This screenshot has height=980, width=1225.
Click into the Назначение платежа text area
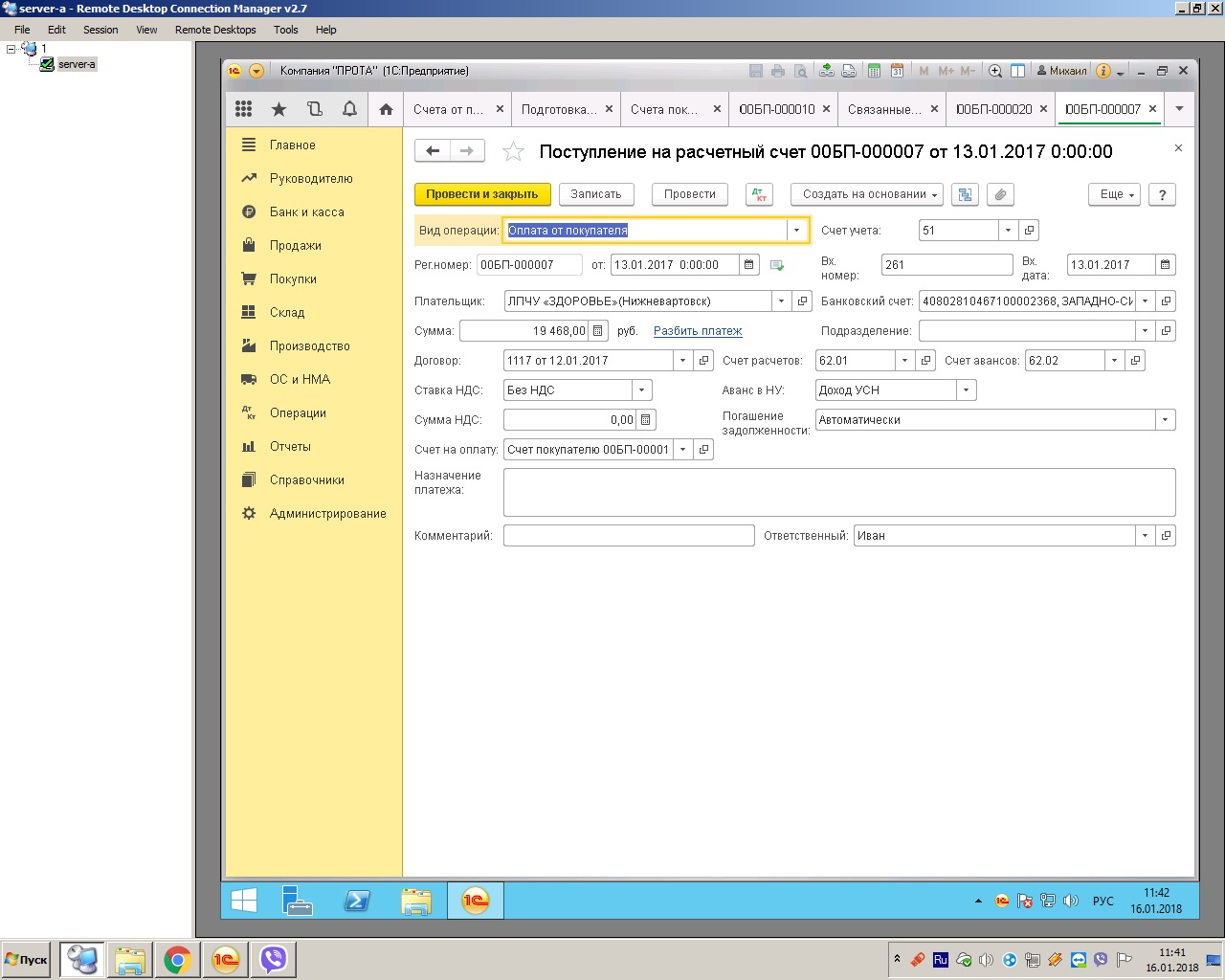[839, 492]
